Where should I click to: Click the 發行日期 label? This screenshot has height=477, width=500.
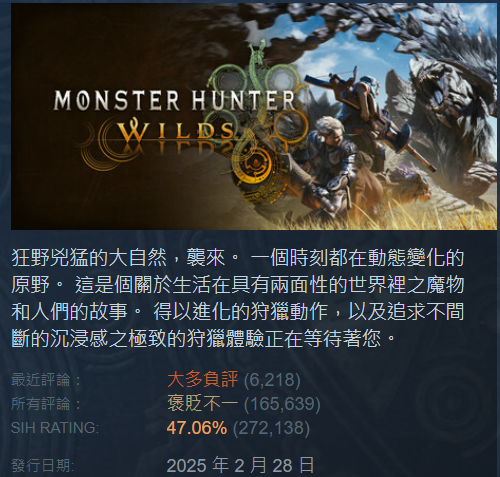[42, 465]
